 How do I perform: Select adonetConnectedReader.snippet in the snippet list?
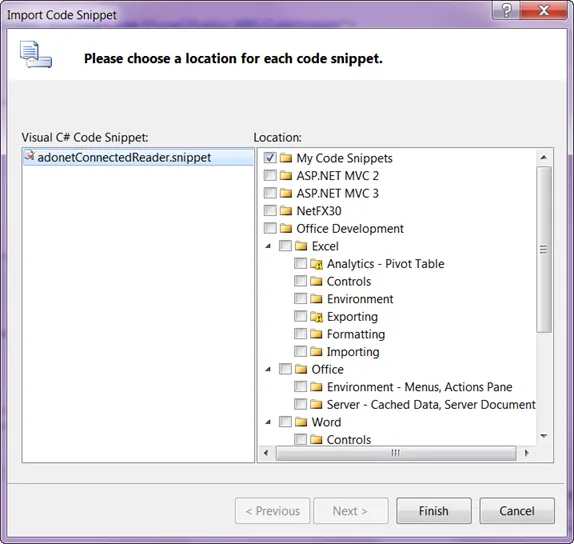point(138,157)
